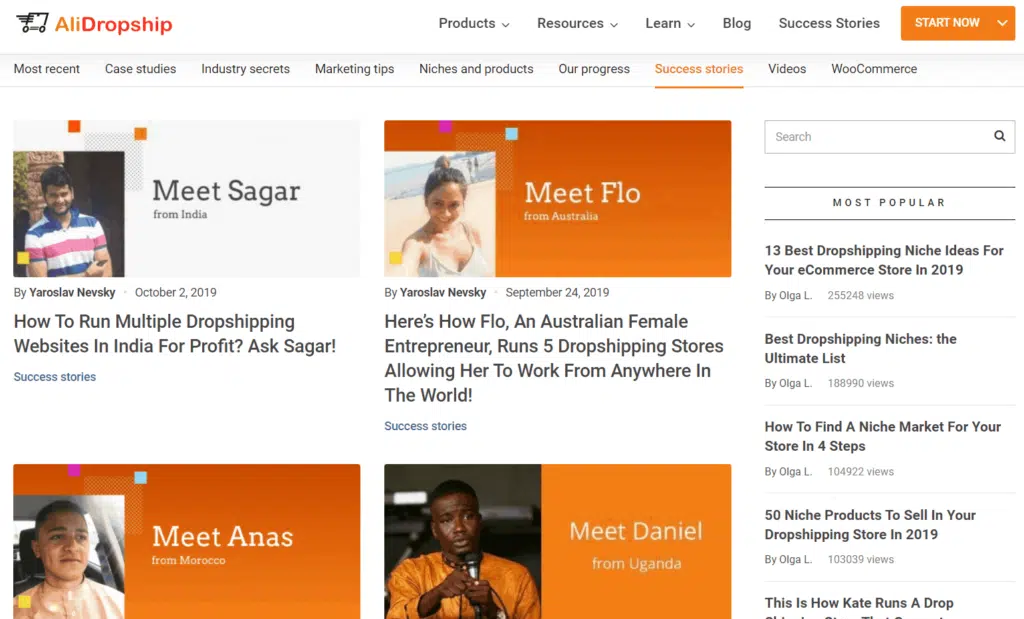
Task: Expand the Products dropdown menu
Action: pos(473,23)
